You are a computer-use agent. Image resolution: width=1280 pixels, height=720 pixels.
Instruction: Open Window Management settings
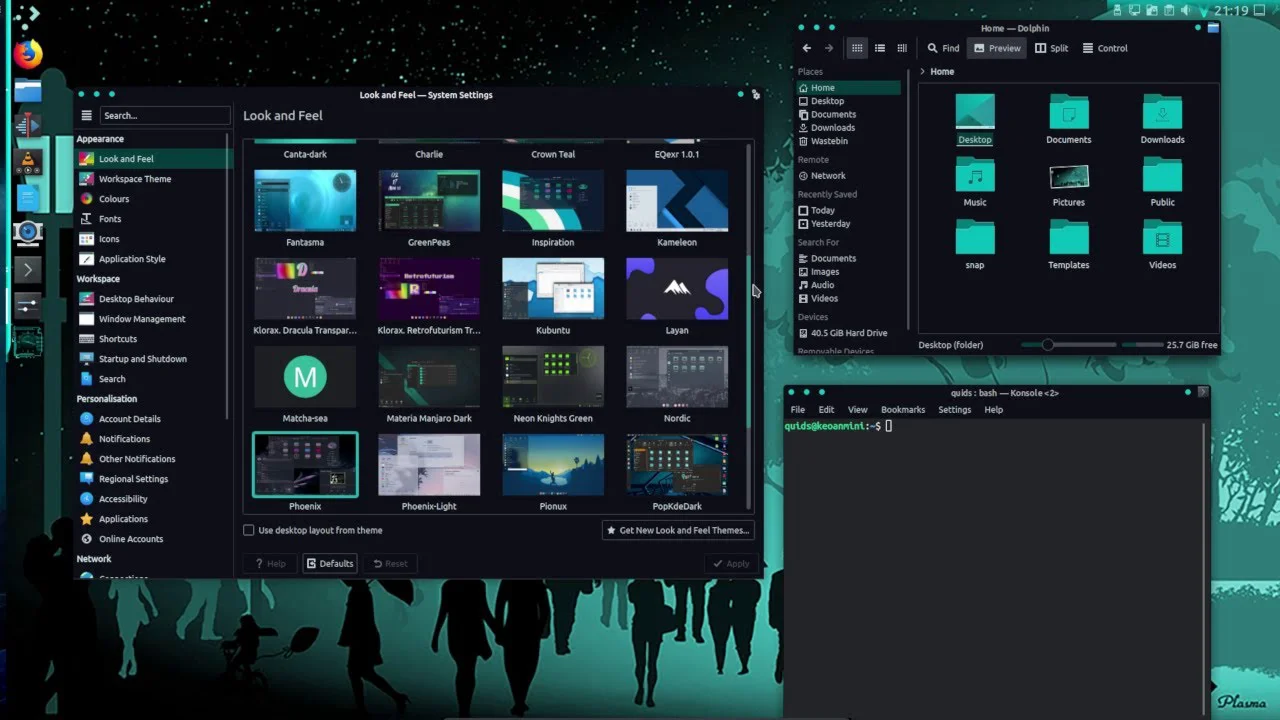[152, 319]
